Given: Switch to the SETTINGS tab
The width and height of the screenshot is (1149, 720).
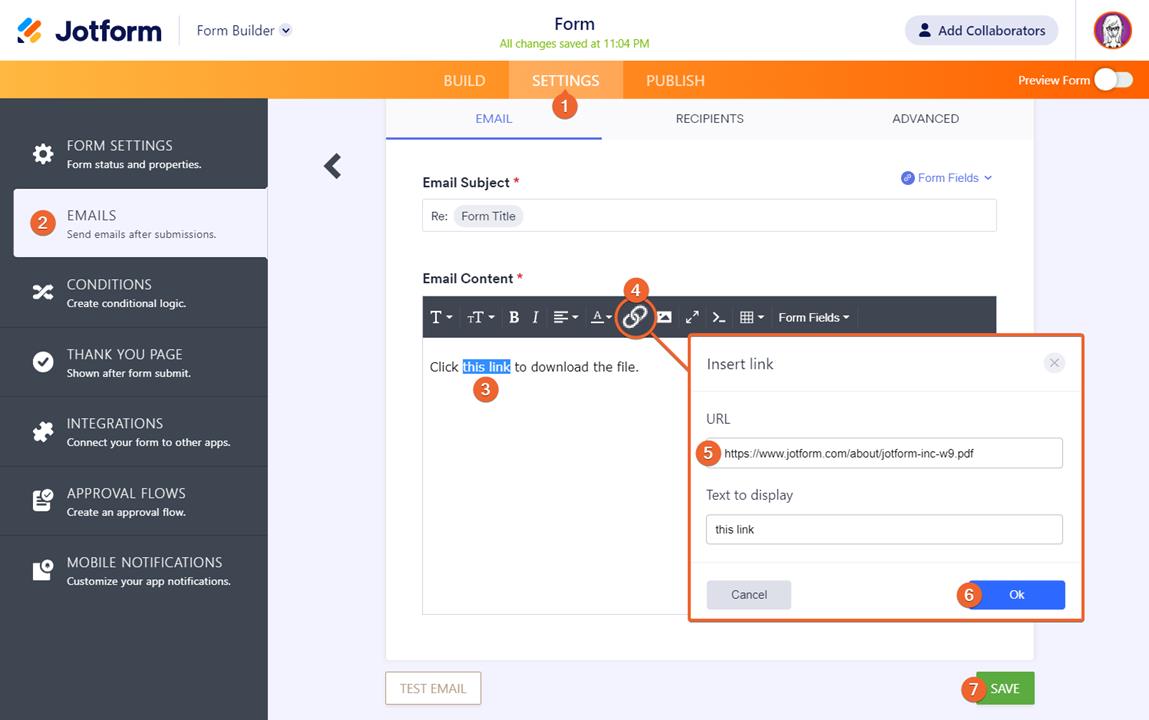Looking at the screenshot, I should [566, 81].
